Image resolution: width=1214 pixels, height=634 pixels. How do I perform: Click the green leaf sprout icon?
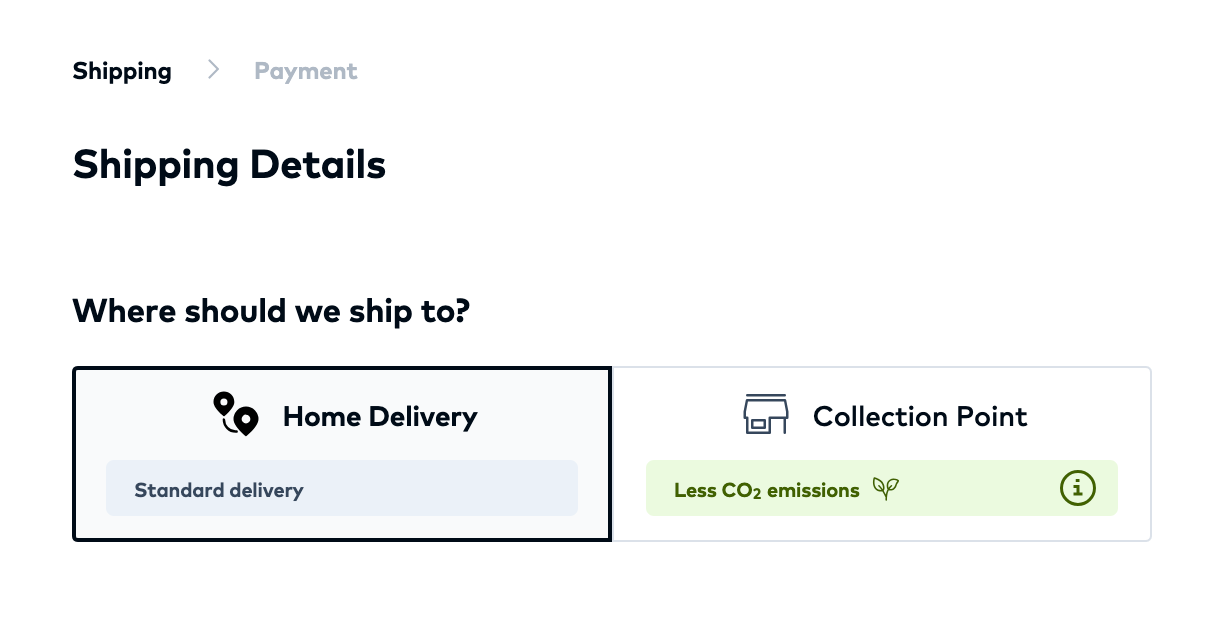(885, 488)
